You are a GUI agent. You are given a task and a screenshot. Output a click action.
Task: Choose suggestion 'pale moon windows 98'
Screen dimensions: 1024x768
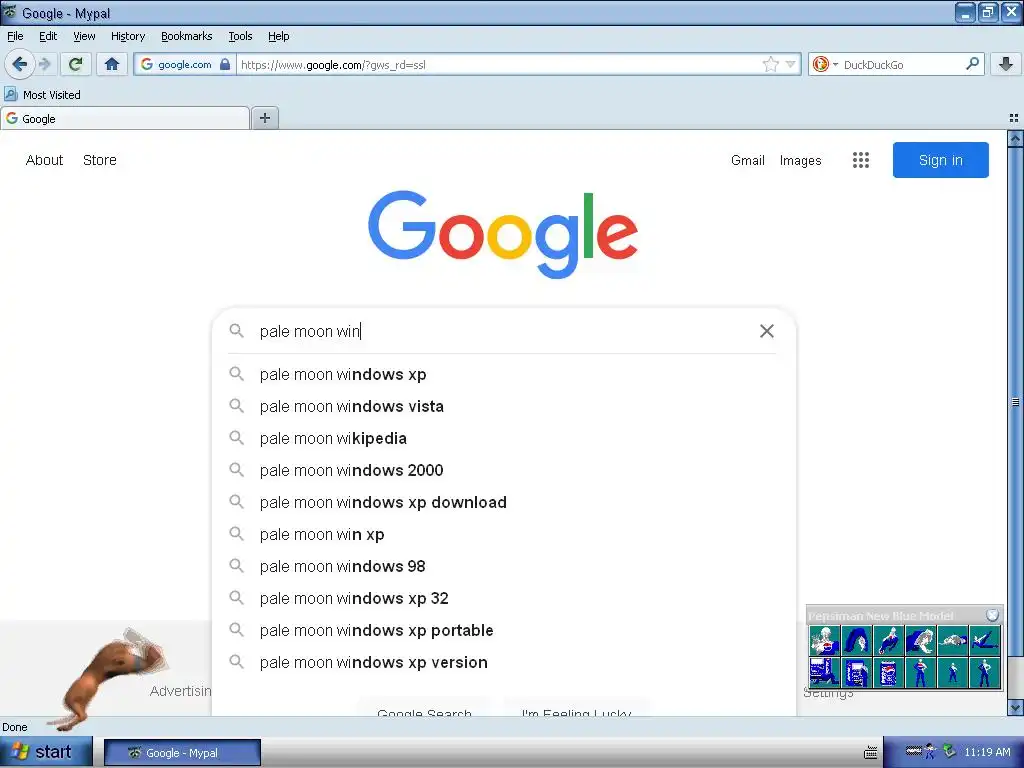[503, 566]
